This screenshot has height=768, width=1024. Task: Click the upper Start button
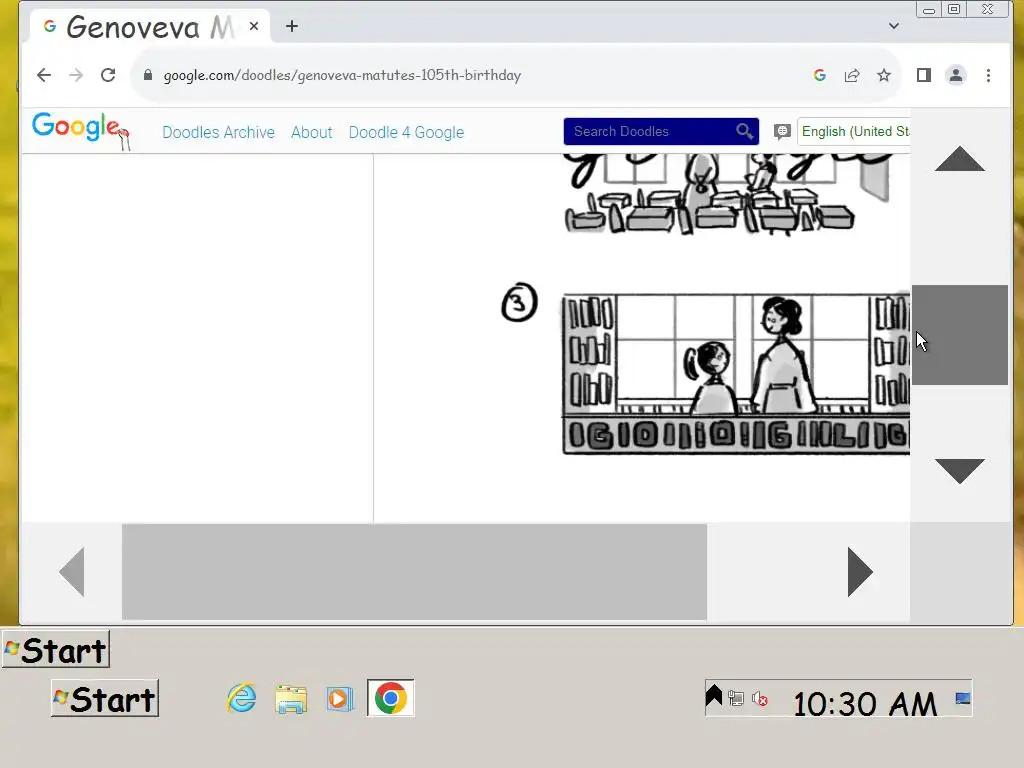tap(56, 649)
